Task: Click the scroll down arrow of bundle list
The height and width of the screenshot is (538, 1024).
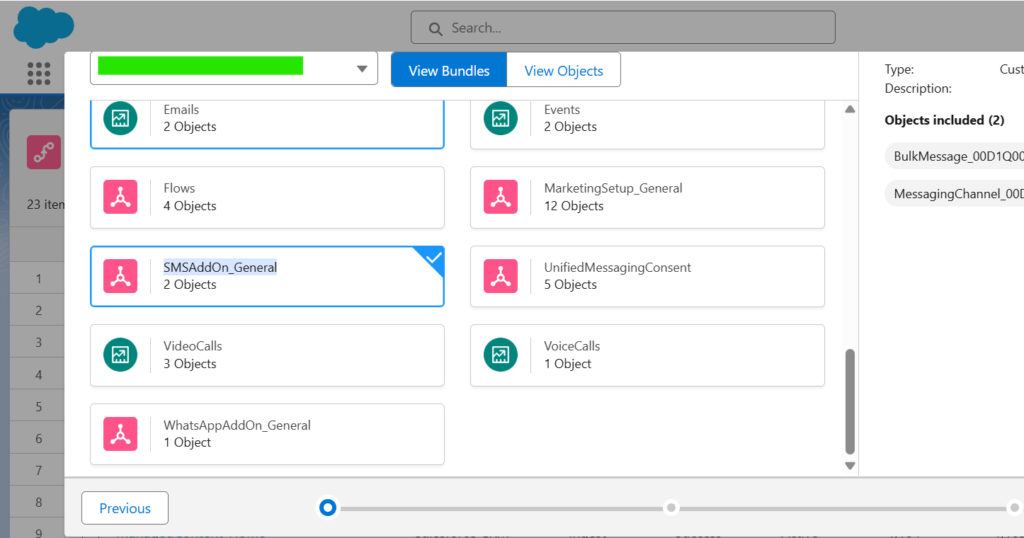Action: [x=850, y=466]
